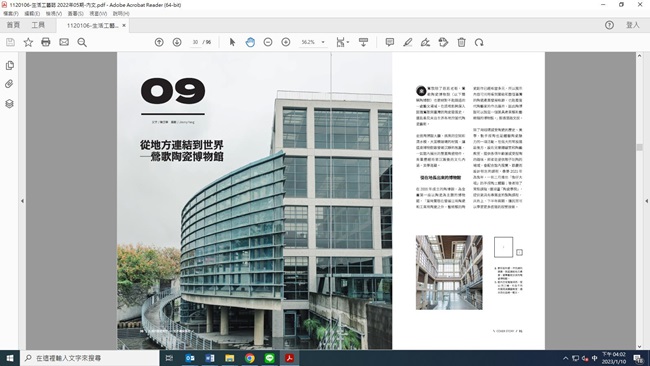Open page thumbnails panel
Screen dimensions: 650x366
pyautogui.click(x=10, y=65)
